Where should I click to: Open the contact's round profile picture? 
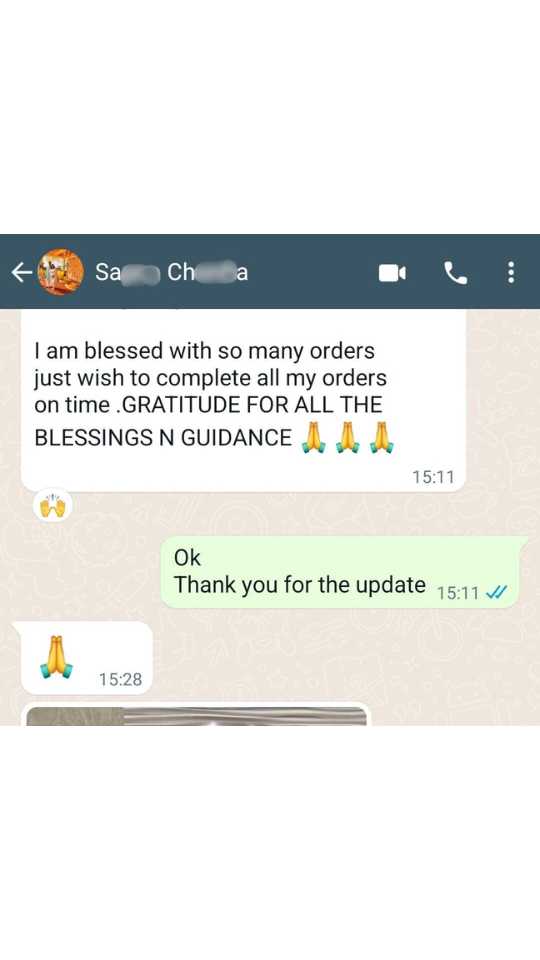coord(61,272)
